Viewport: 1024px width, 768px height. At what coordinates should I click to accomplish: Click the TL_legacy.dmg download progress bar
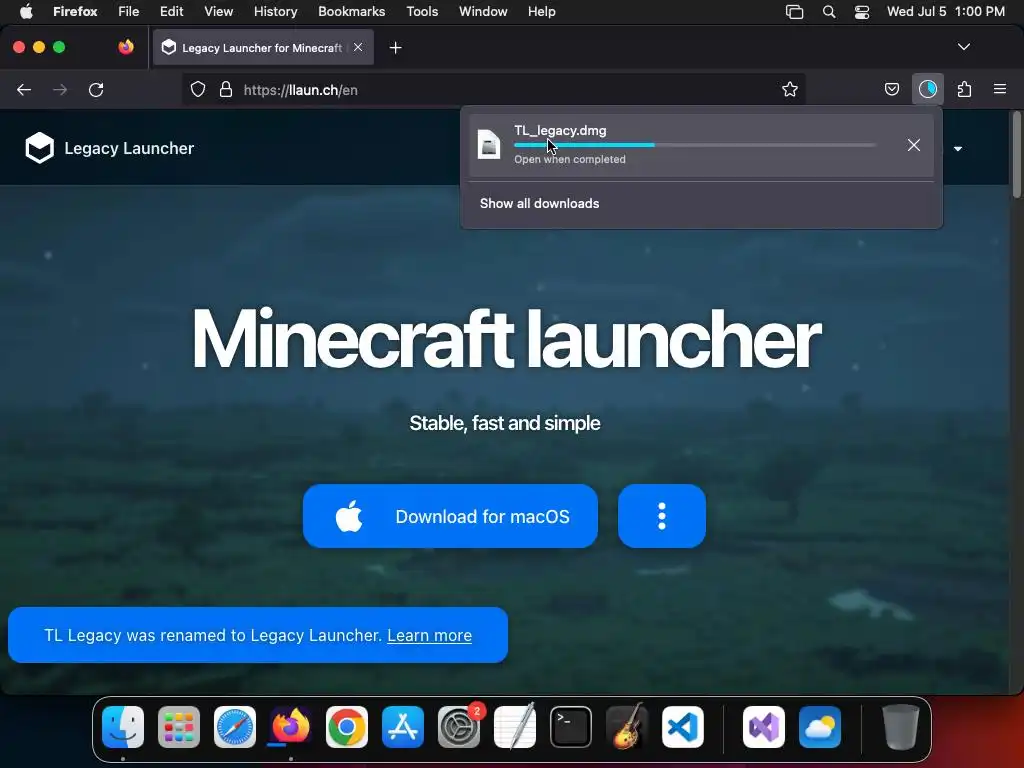click(x=695, y=145)
